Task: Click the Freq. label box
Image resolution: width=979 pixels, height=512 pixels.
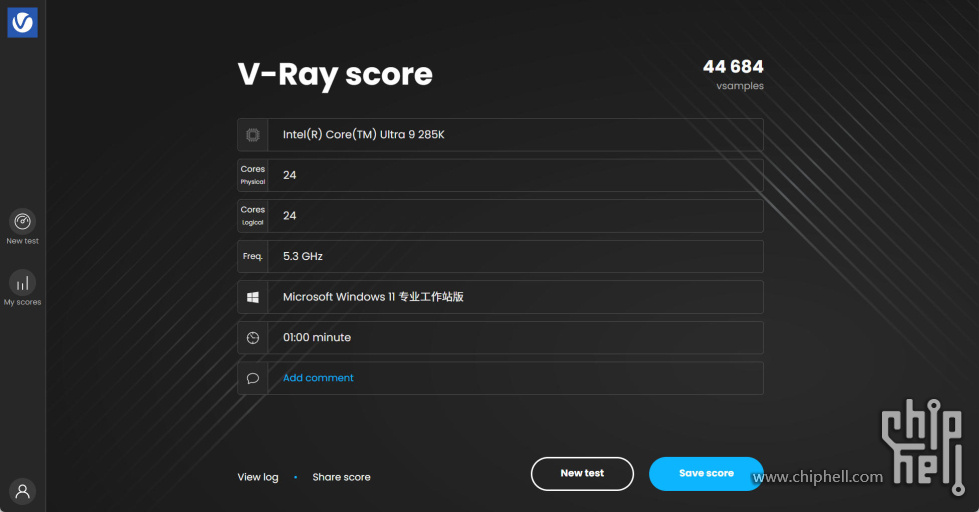Action: (x=253, y=257)
